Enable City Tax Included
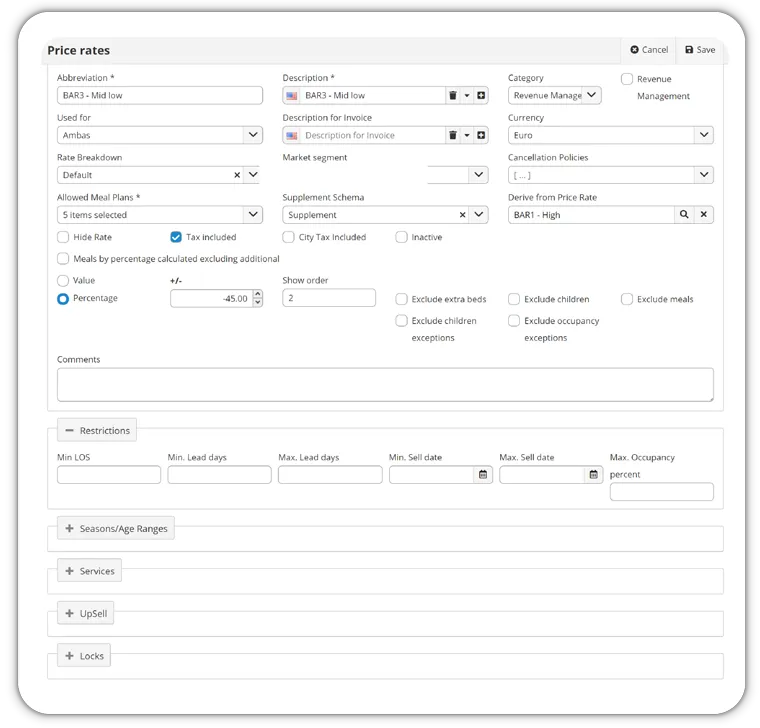This screenshot has width=760, height=728. pyautogui.click(x=288, y=237)
